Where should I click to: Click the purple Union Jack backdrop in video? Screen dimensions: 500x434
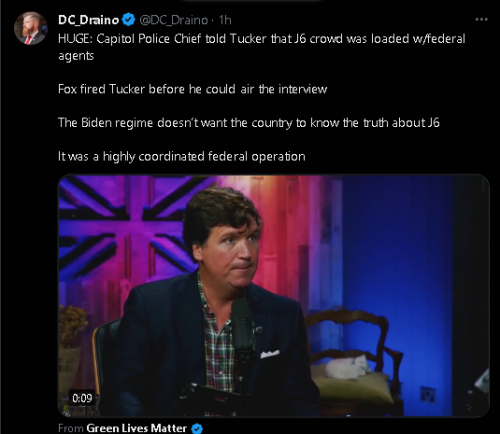point(128,227)
